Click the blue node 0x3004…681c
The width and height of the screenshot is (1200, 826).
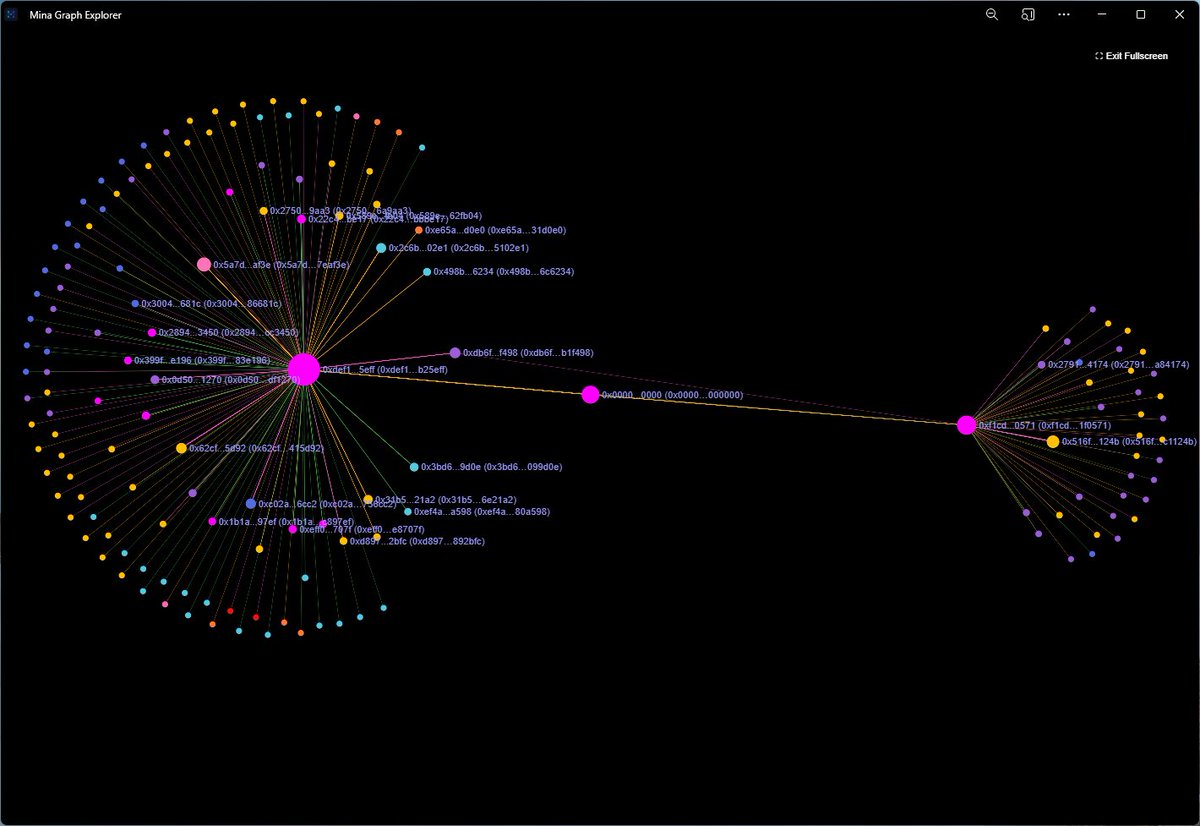[135, 303]
